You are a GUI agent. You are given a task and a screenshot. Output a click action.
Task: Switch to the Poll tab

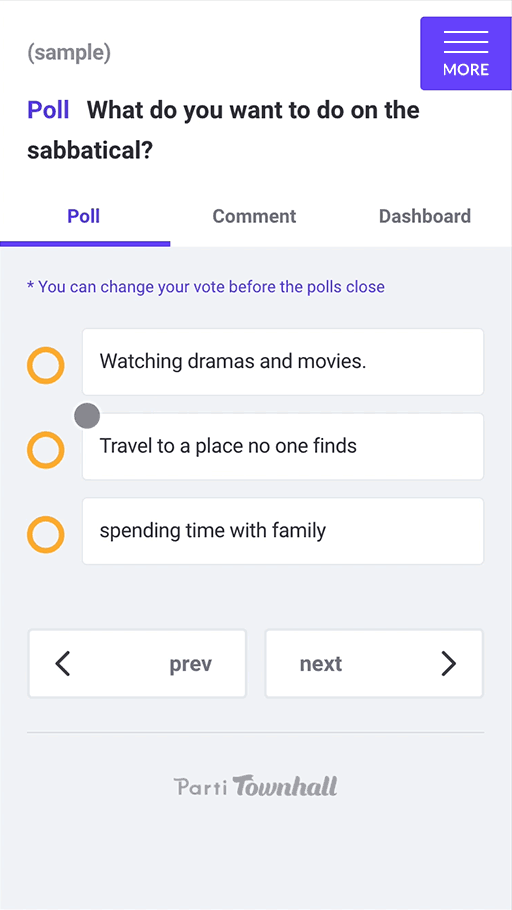coord(84,216)
